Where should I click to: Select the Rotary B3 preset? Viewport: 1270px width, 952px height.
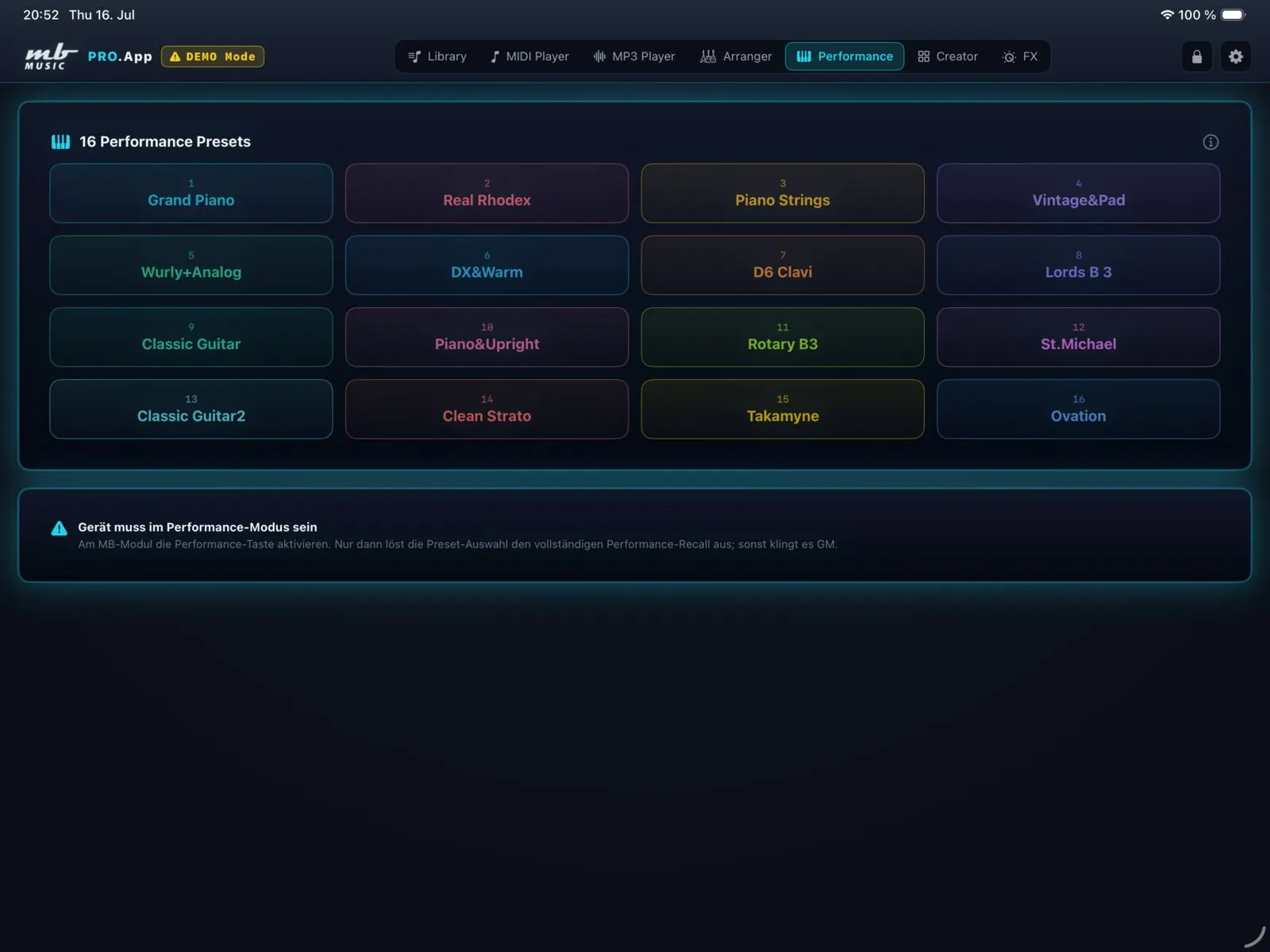pos(783,337)
